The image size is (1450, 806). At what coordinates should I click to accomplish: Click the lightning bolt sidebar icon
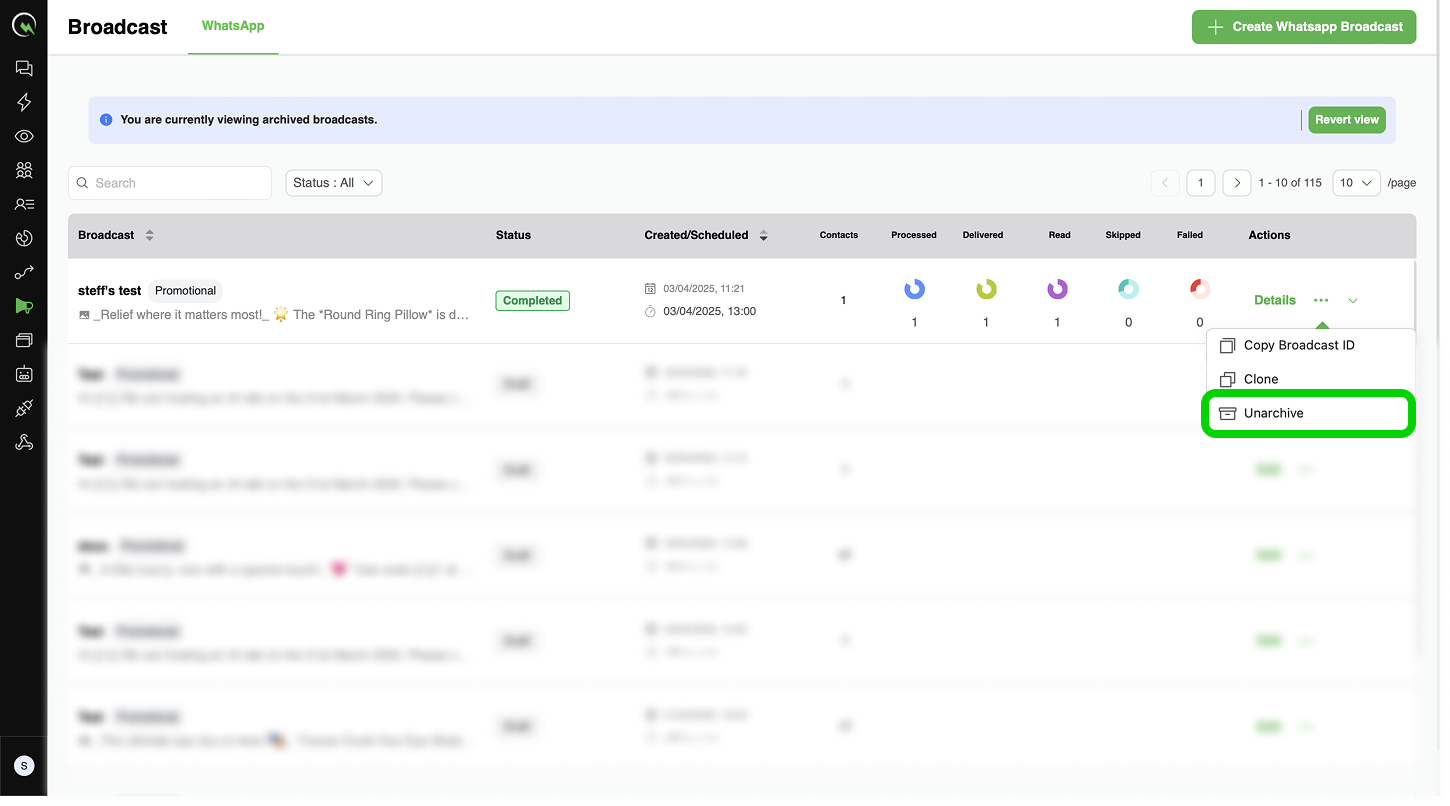(x=24, y=102)
